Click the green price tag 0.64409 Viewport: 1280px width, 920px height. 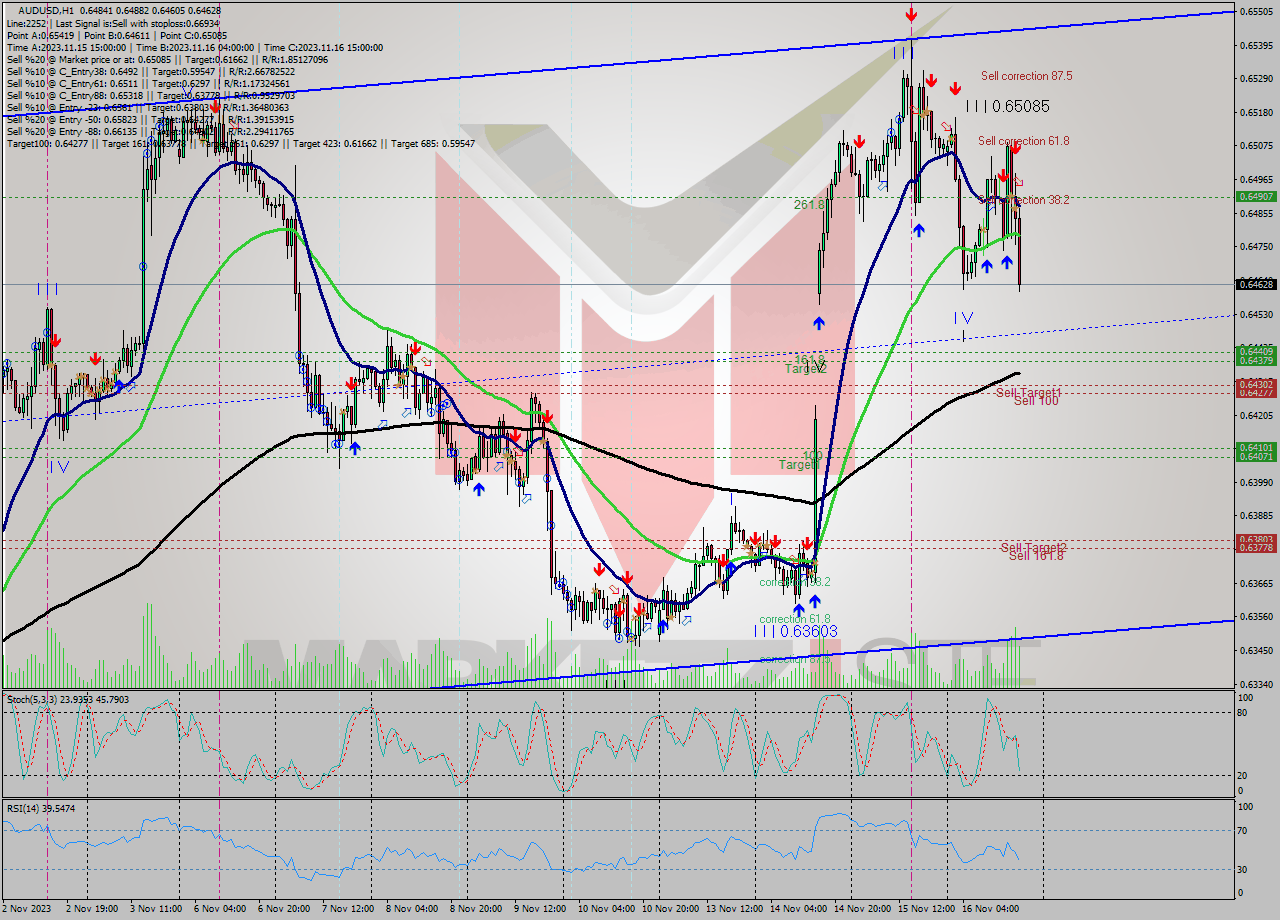pos(1256,351)
